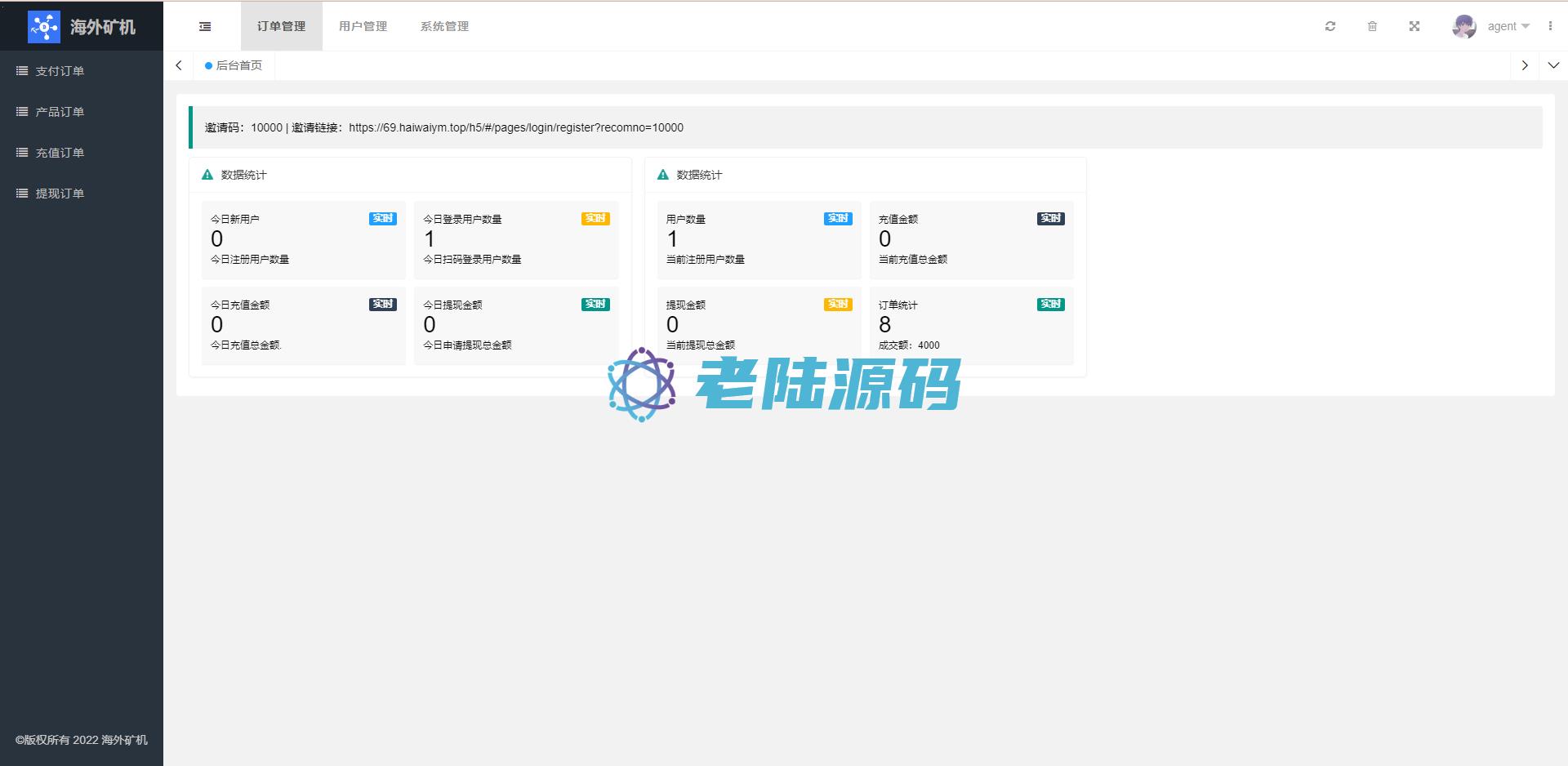Open the 系统管理 top menu
Viewport: 1568px width, 766px height.
[x=445, y=26]
